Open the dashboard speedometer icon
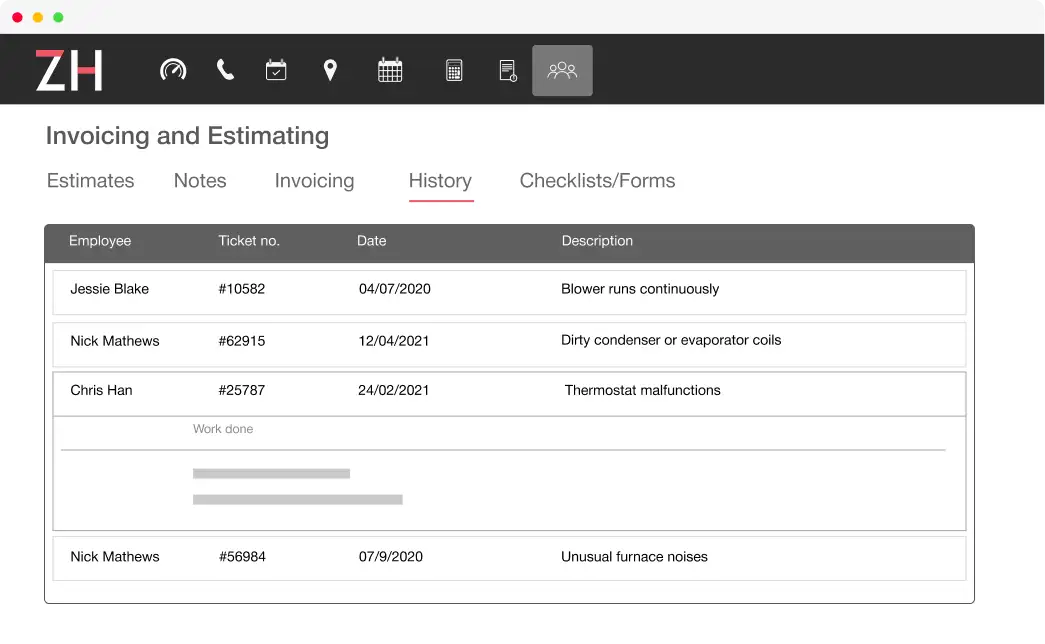Image resolution: width=1045 pixels, height=644 pixels. tap(173, 70)
